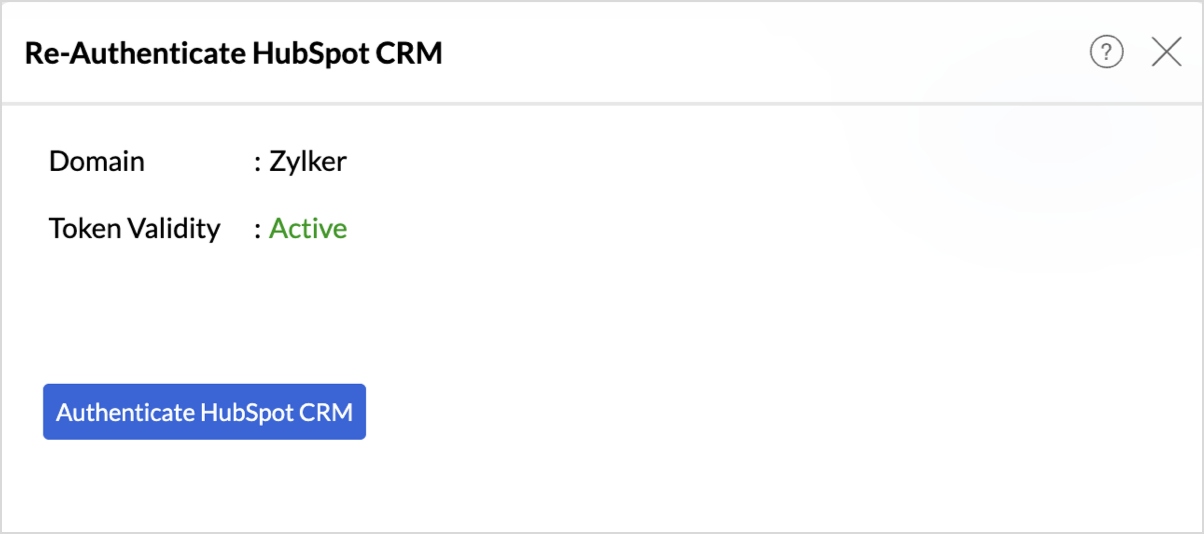1204x534 pixels.
Task: Click the colon before Active
Action: tap(258, 230)
